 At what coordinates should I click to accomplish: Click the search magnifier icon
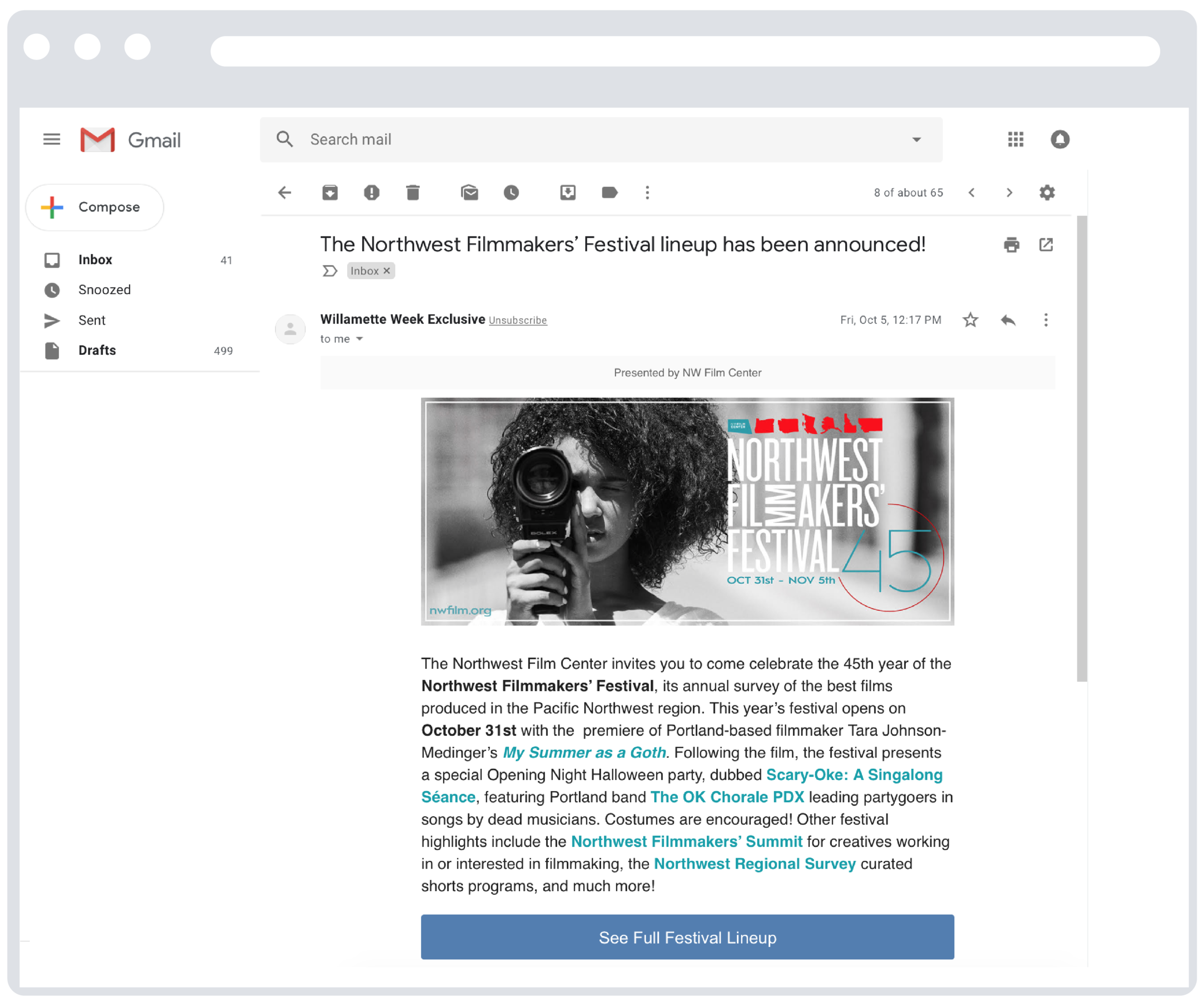click(x=285, y=139)
